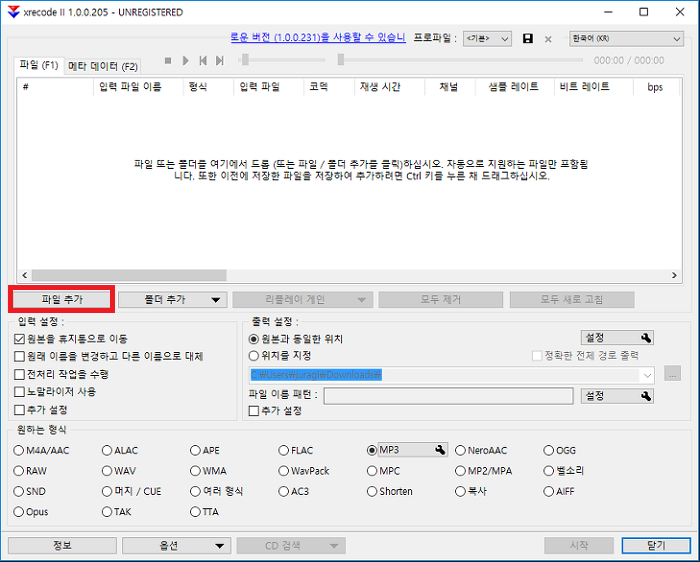This screenshot has height=562, width=700.
Task: Click the next track icon
Action: click(220, 60)
